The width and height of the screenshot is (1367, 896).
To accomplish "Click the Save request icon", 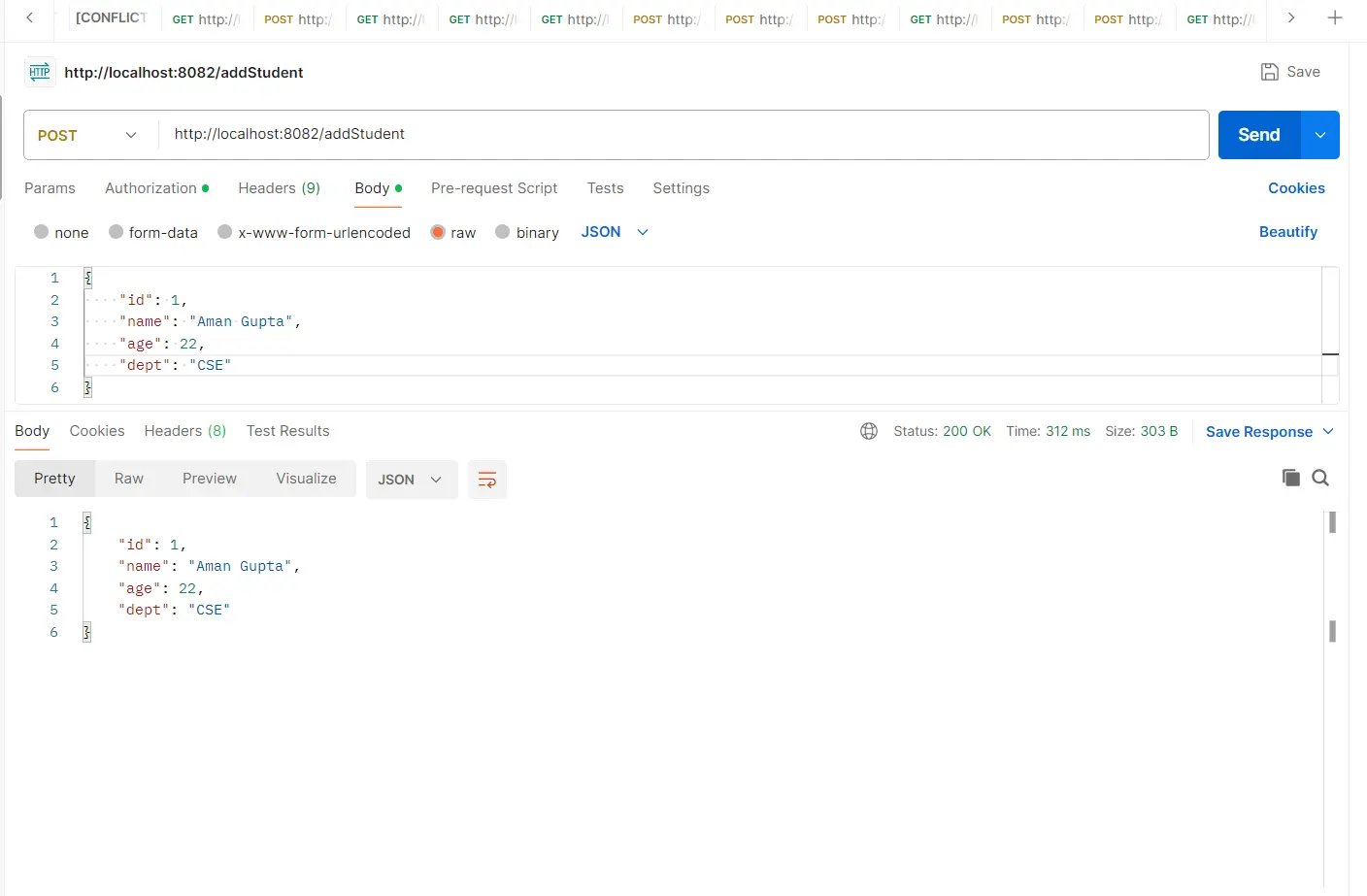I will (x=1291, y=71).
